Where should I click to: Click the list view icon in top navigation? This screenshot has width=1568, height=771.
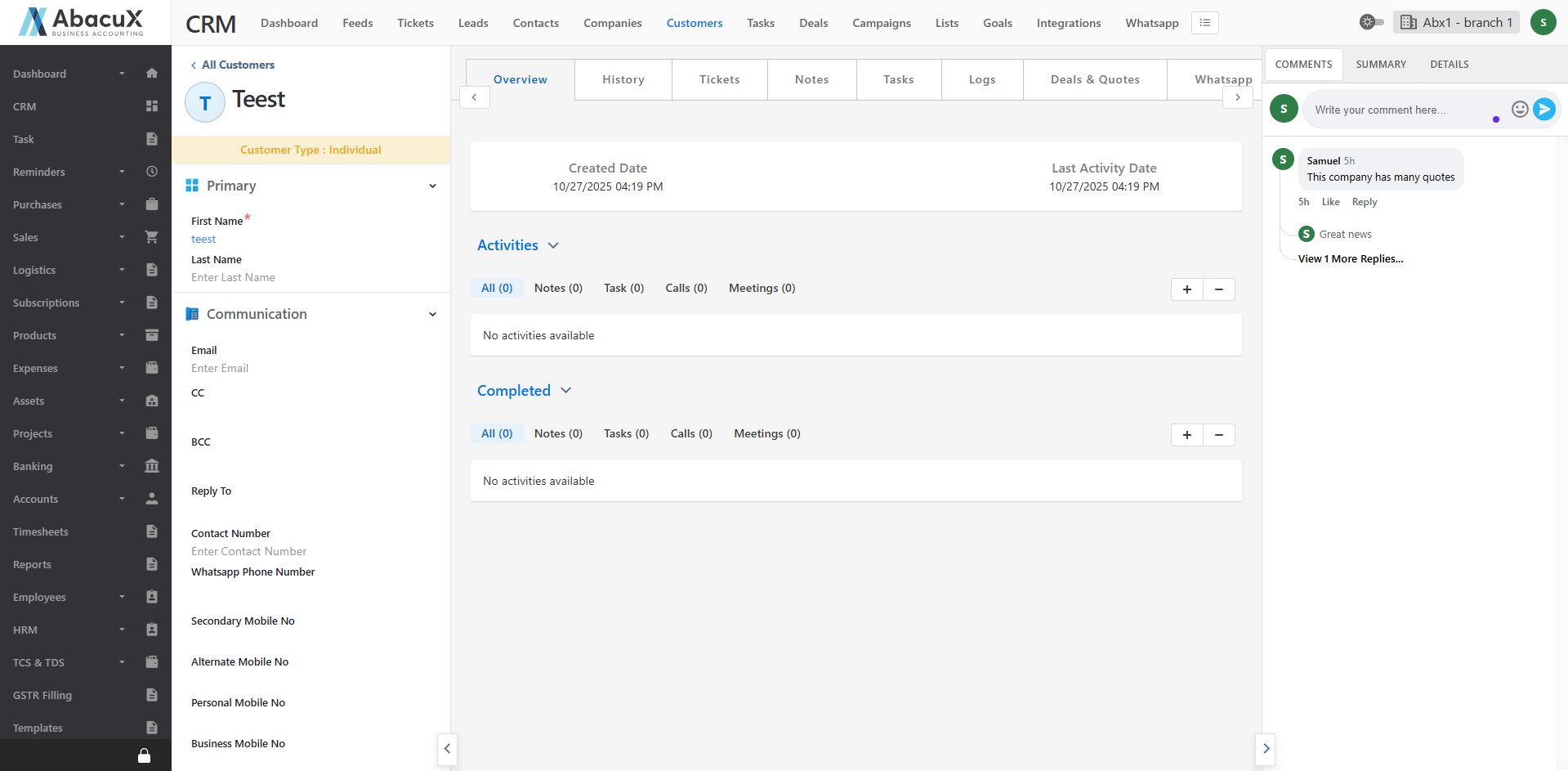1204,23
